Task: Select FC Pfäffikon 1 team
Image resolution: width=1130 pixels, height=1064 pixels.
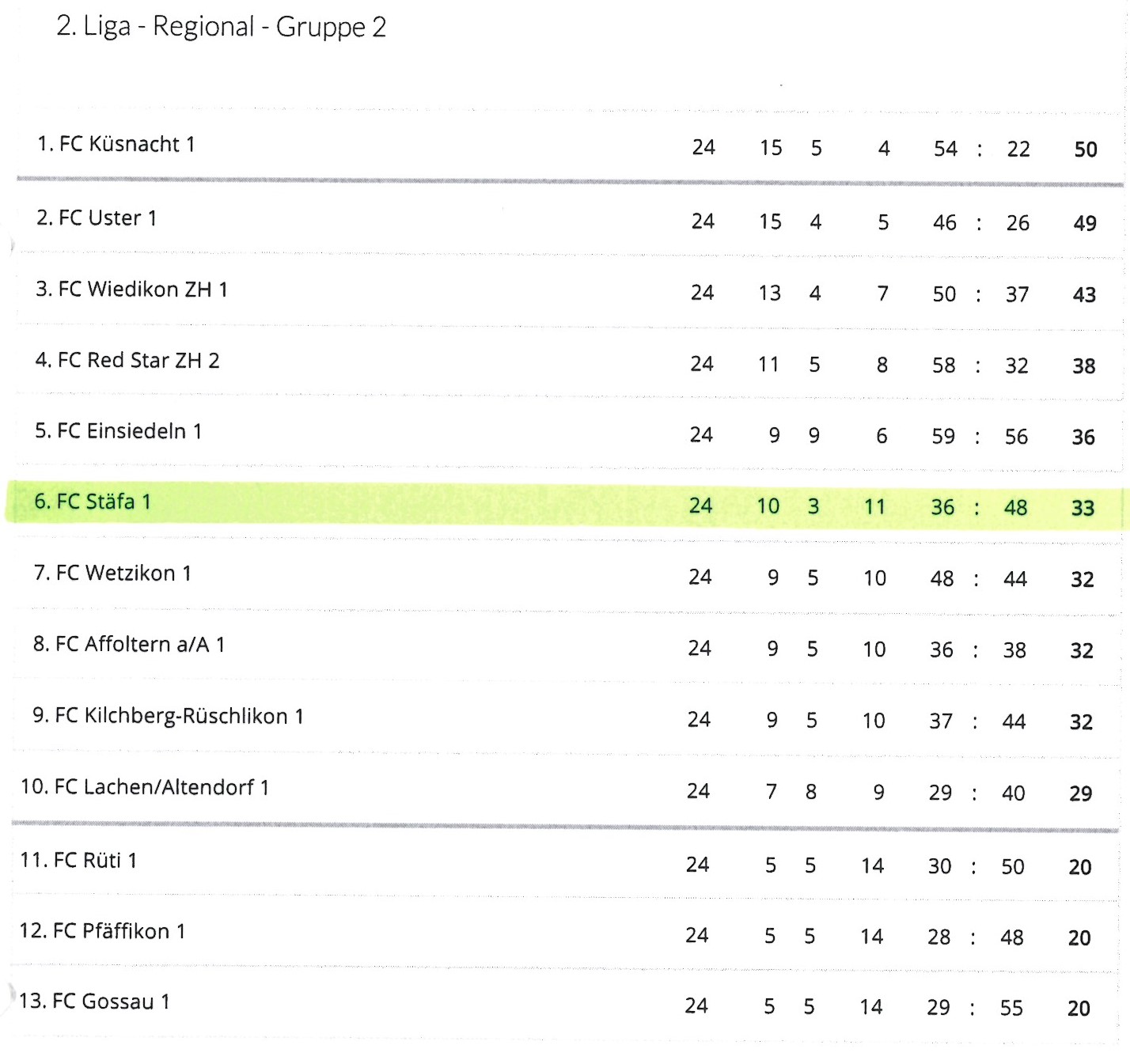Action: pos(119,931)
